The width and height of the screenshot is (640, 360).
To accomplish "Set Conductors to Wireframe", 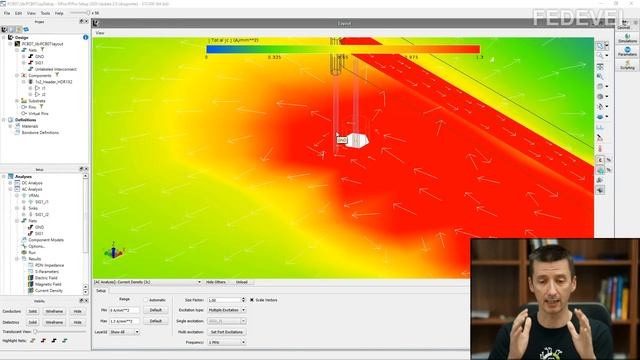I will point(54,311).
